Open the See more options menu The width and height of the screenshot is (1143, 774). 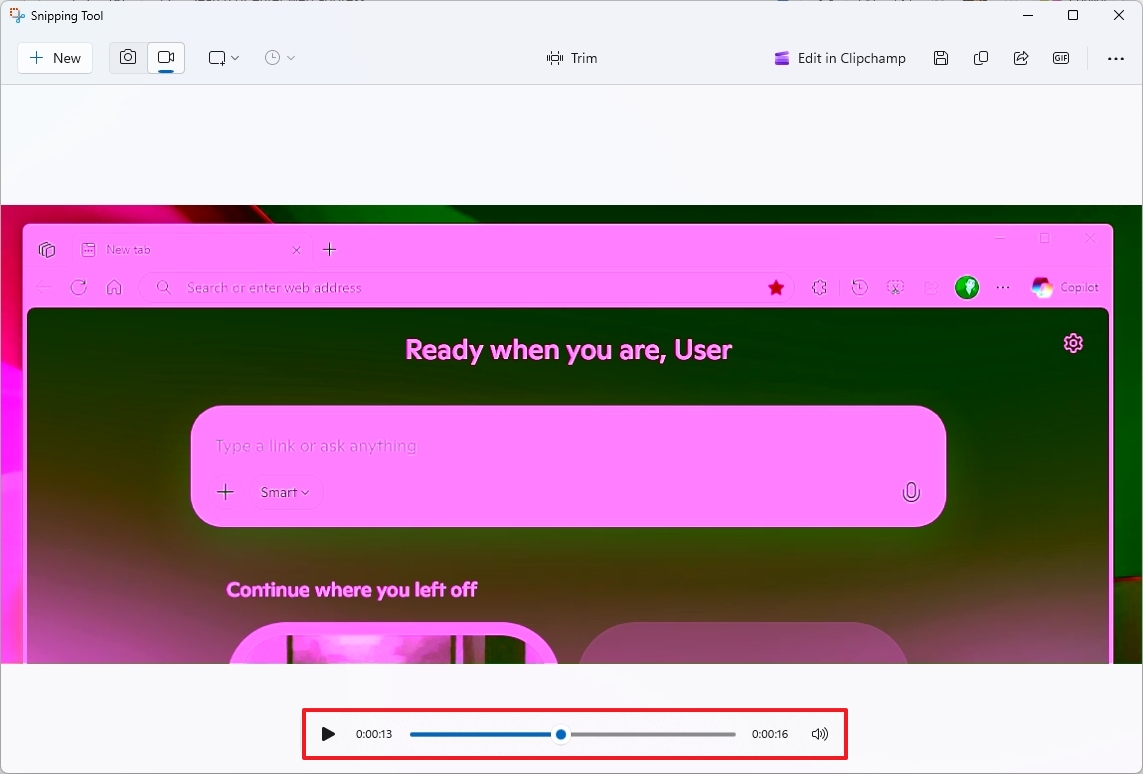pos(1115,57)
